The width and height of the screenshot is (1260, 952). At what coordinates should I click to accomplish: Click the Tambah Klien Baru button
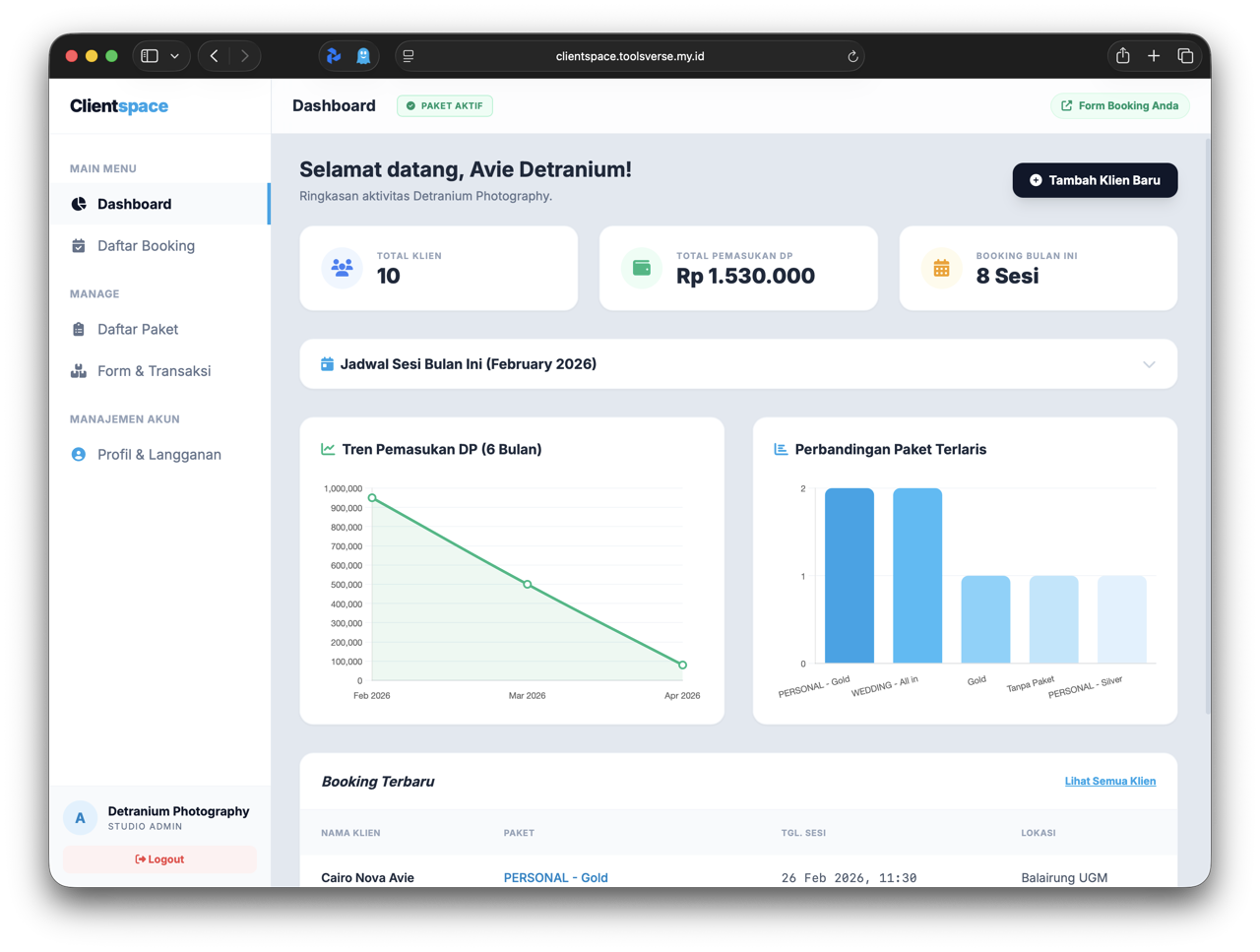1095,180
